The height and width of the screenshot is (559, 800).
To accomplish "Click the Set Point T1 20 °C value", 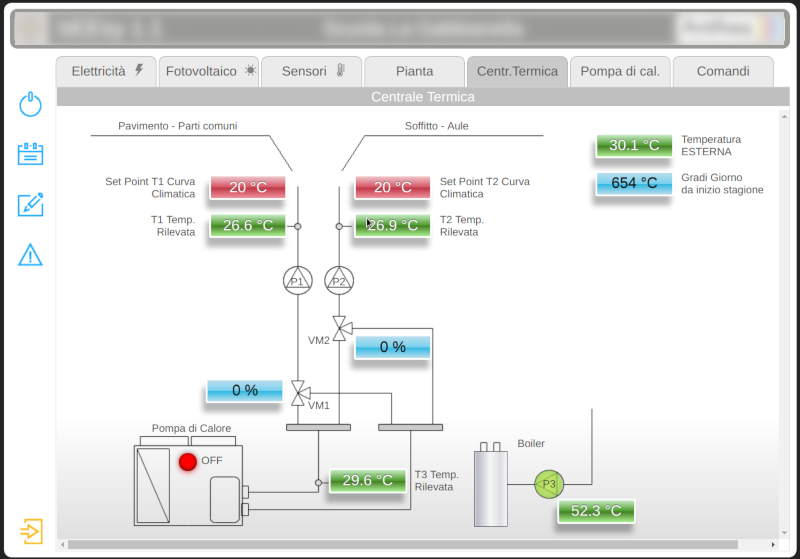I will (x=248, y=187).
